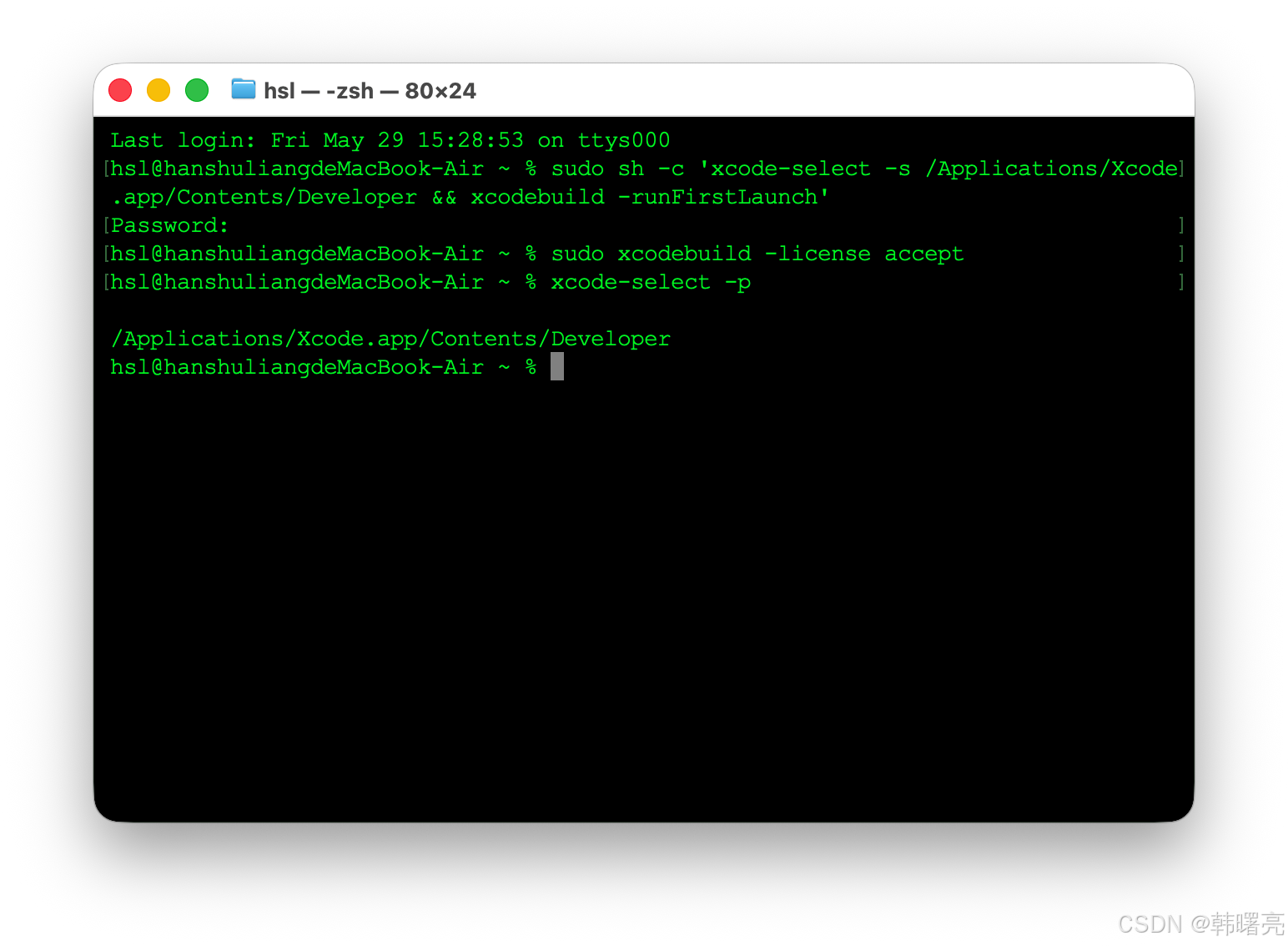Image resolution: width=1288 pixels, height=946 pixels.
Task: Click the 'Password:' prompt line
Action: tap(169, 225)
